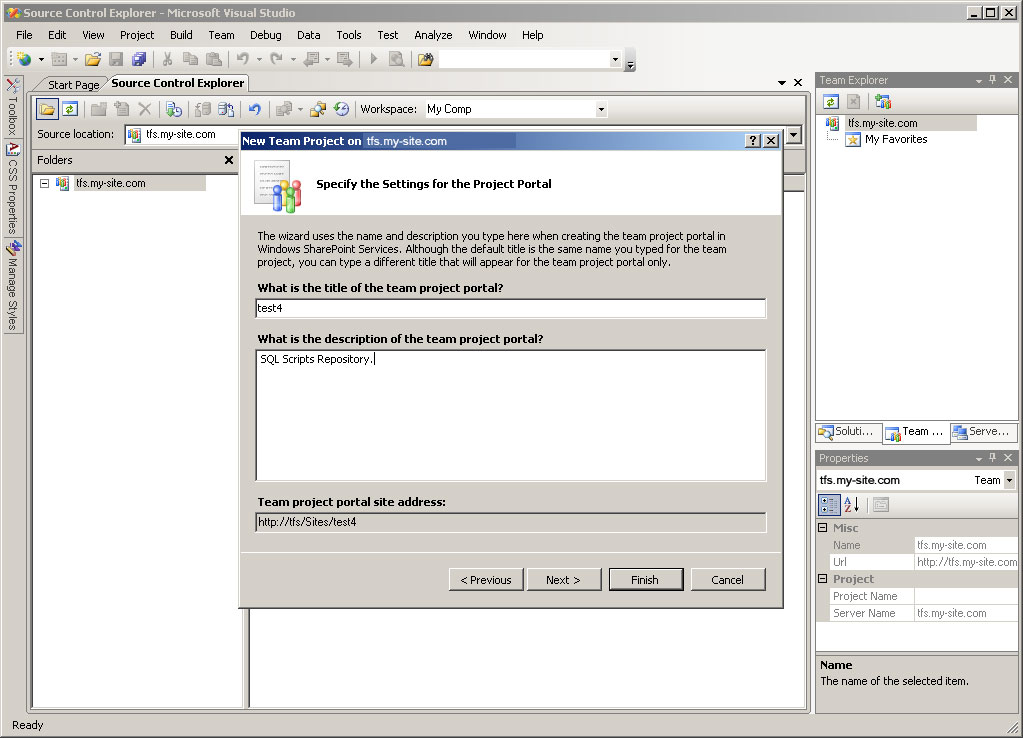Open the CSS Properties side tab
This screenshot has height=738, width=1023.
point(12,188)
